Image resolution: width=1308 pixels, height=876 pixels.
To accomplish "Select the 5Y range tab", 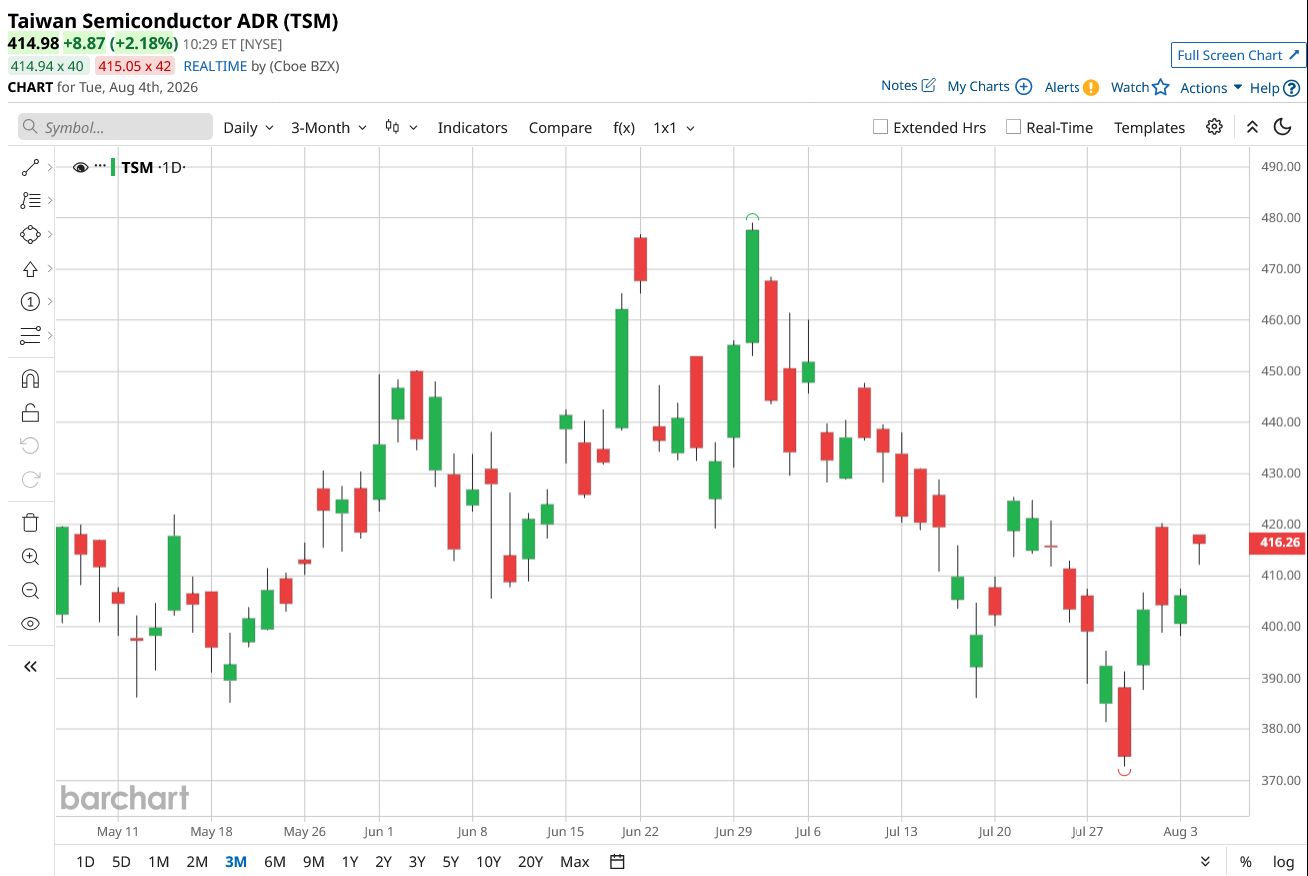I will click(451, 862).
